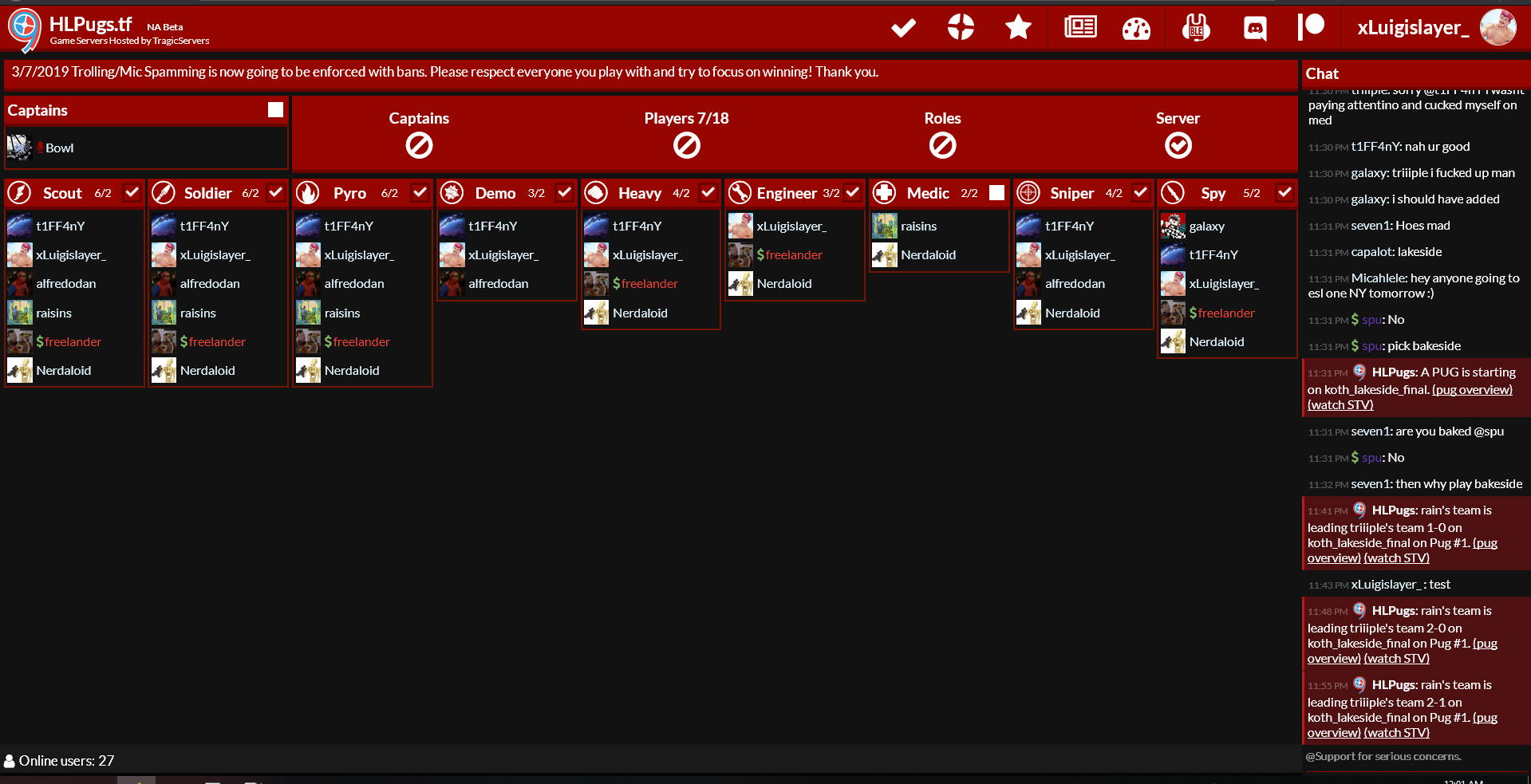The height and width of the screenshot is (784, 1531).
Task: Click Bowl's avatar in the Captains list
Action: [x=19, y=148]
